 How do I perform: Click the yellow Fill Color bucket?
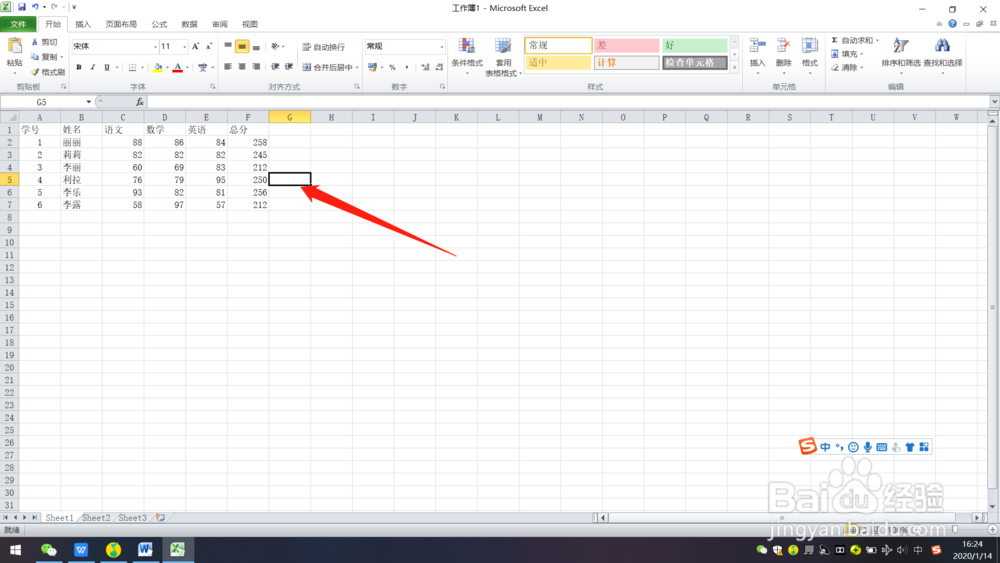pos(158,67)
